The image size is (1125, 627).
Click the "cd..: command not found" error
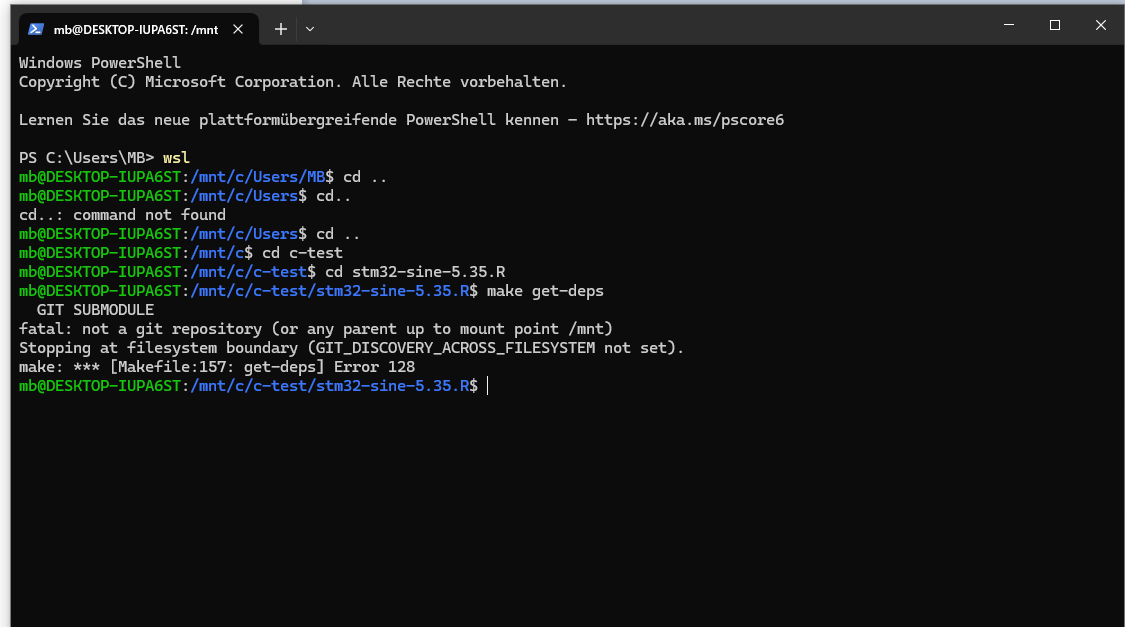pyautogui.click(x=122, y=215)
